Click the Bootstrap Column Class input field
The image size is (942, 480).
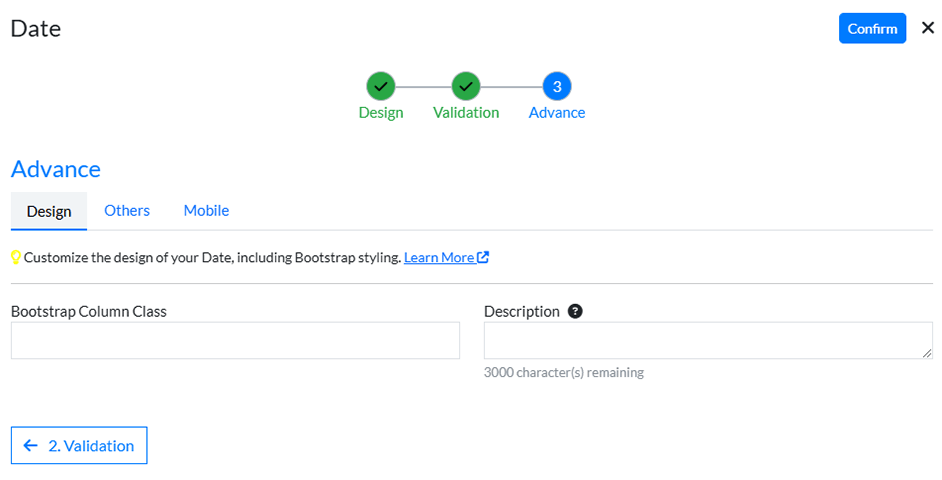(x=235, y=341)
